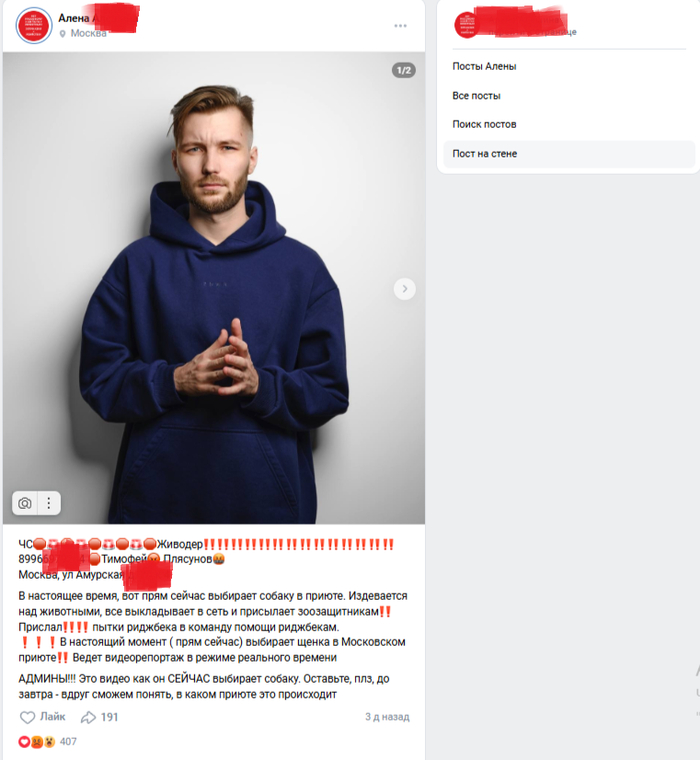
Task: Open the post photo of man
Action: 214,288
